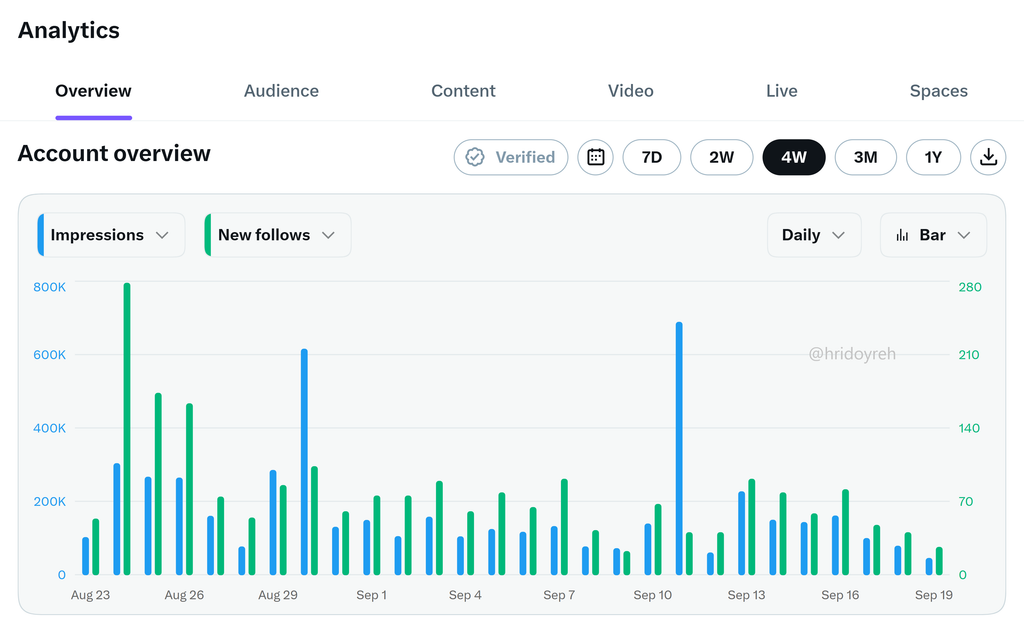
Task: Click the 800K y-axis label
Action: point(50,287)
